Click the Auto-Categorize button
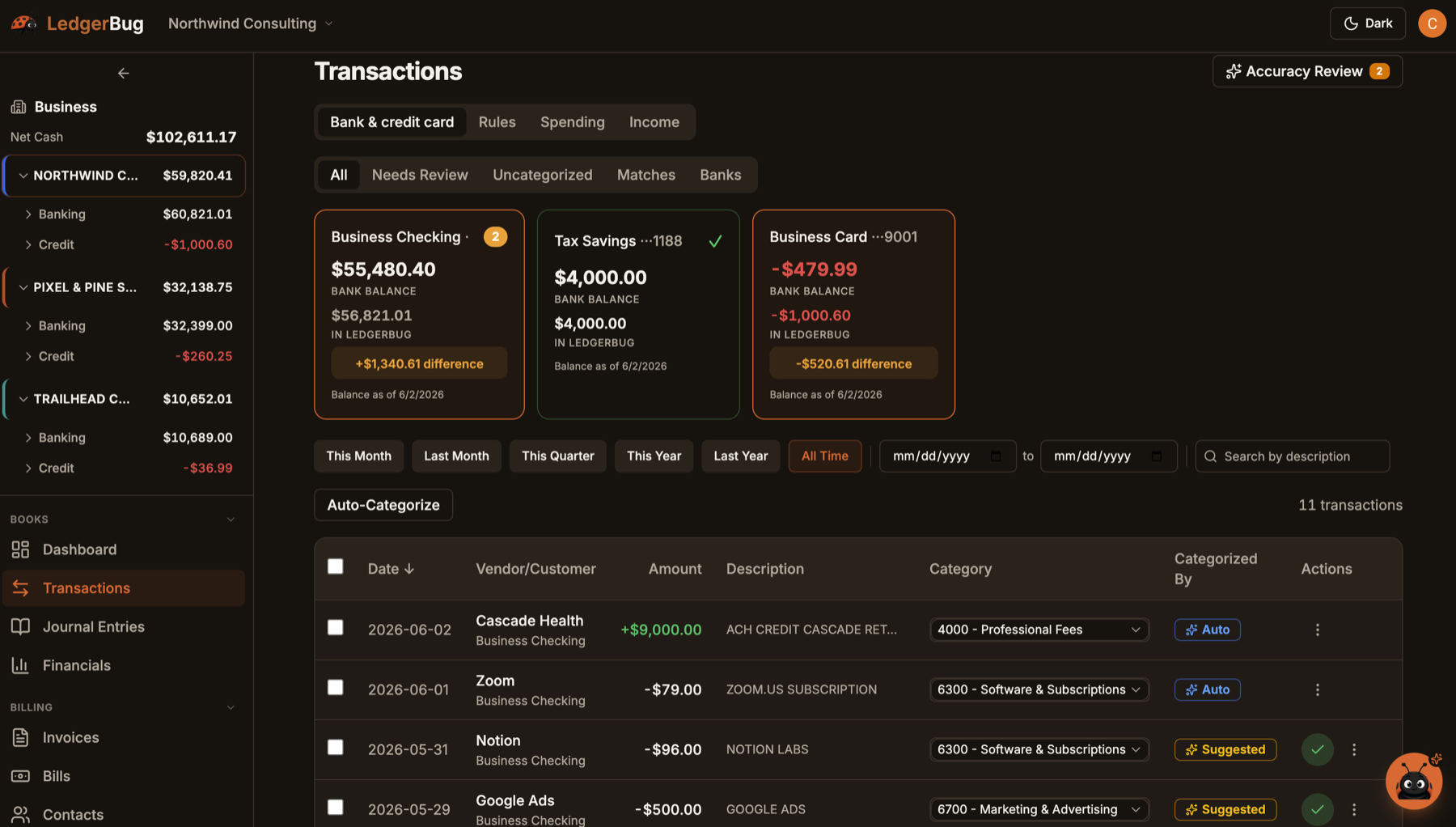Screen dimensions: 1456x827 point(383,505)
